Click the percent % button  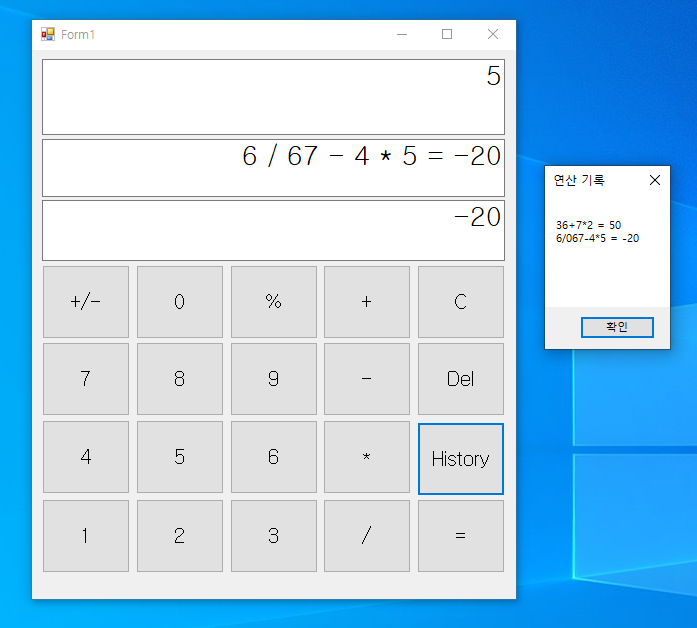coord(274,302)
